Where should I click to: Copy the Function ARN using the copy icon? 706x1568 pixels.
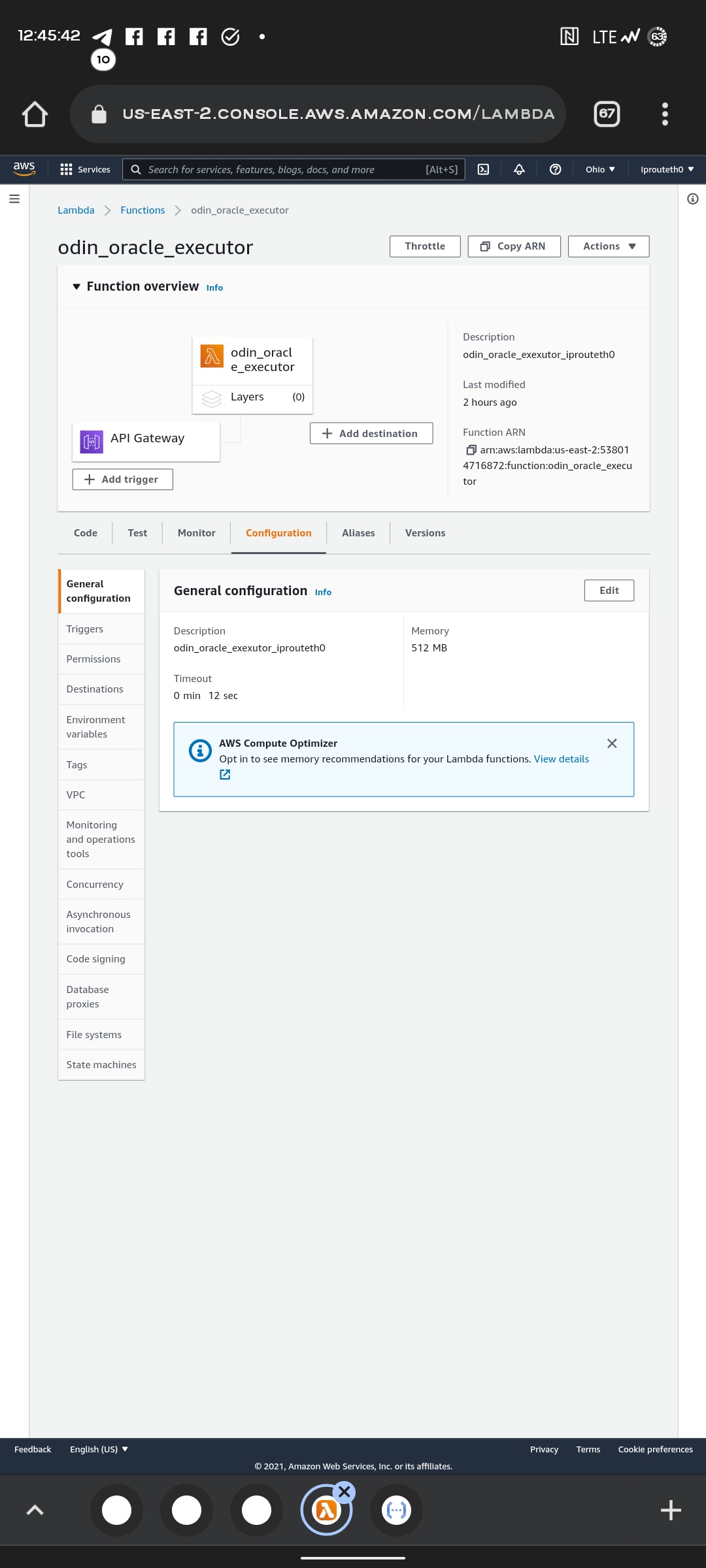point(471,449)
